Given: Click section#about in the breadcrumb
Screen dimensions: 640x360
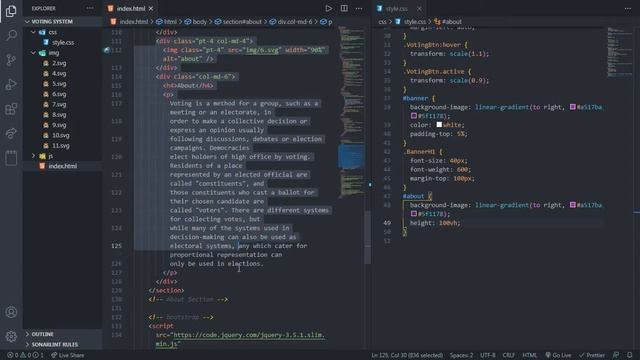Looking at the screenshot, I should pyautogui.click(x=238, y=22).
